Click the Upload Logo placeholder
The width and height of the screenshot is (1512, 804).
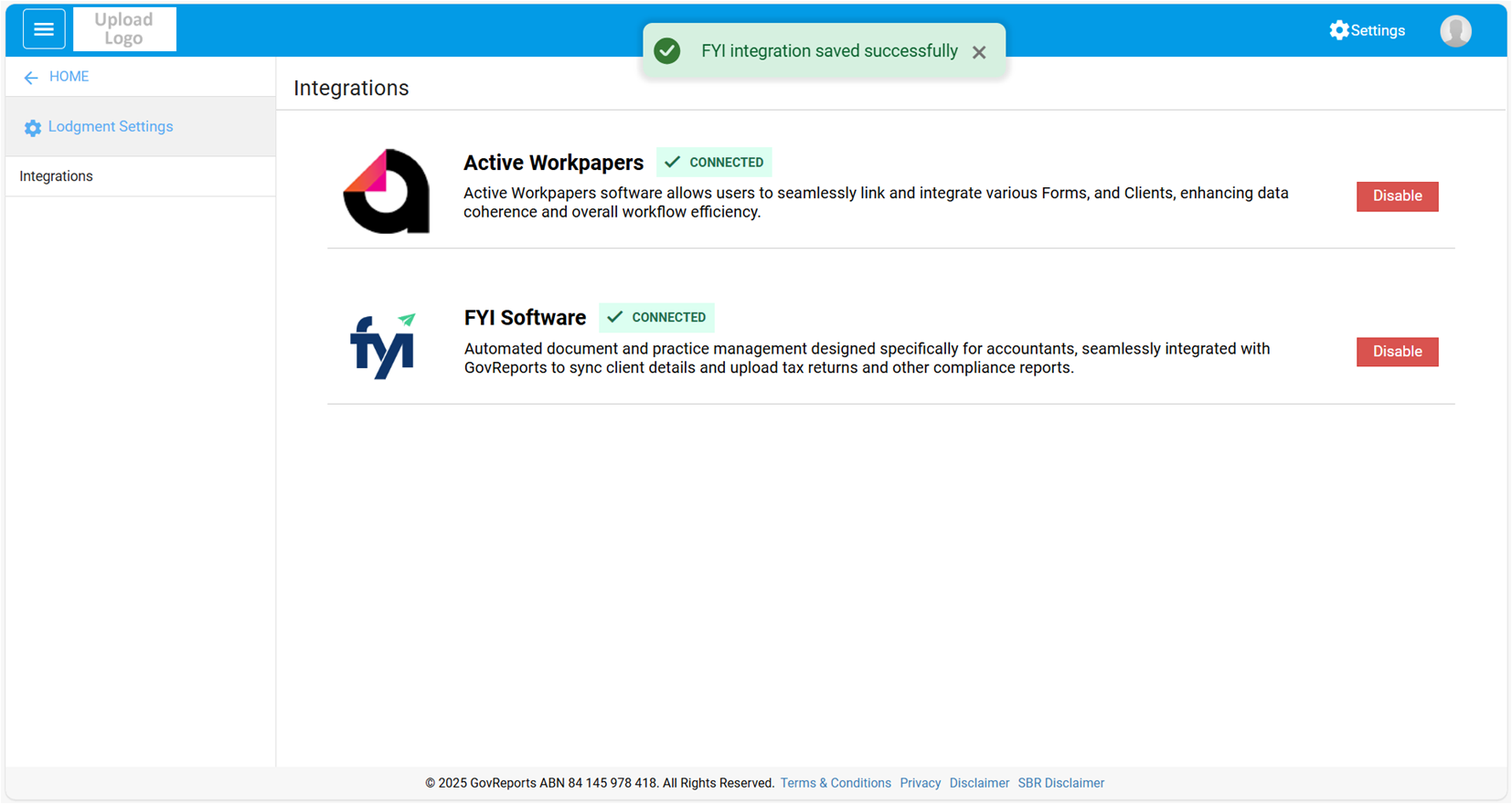[x=124, y=29]
